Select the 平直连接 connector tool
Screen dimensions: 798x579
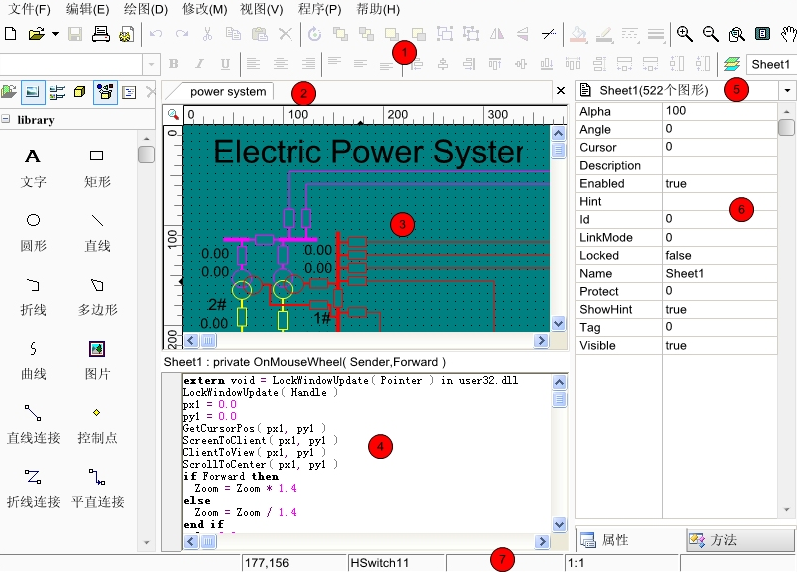click(97, 488)
